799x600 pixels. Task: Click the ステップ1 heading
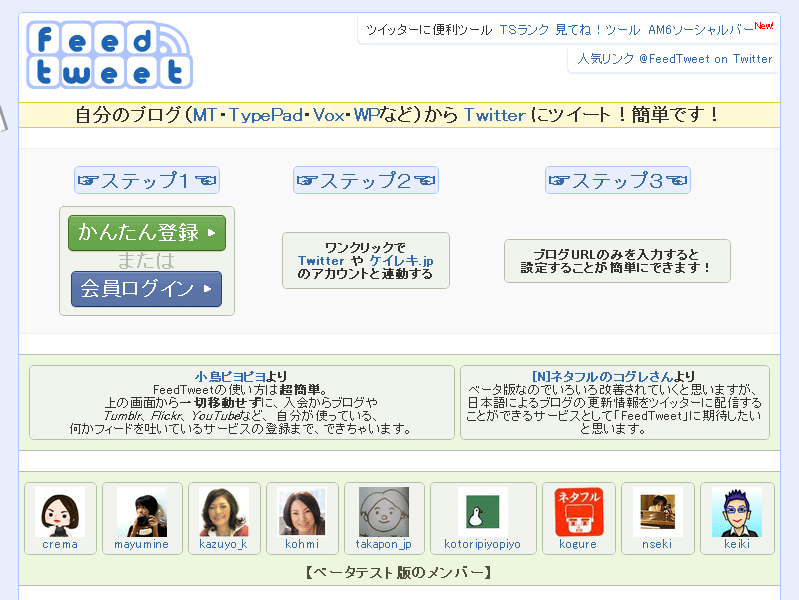tap(147, 180)
